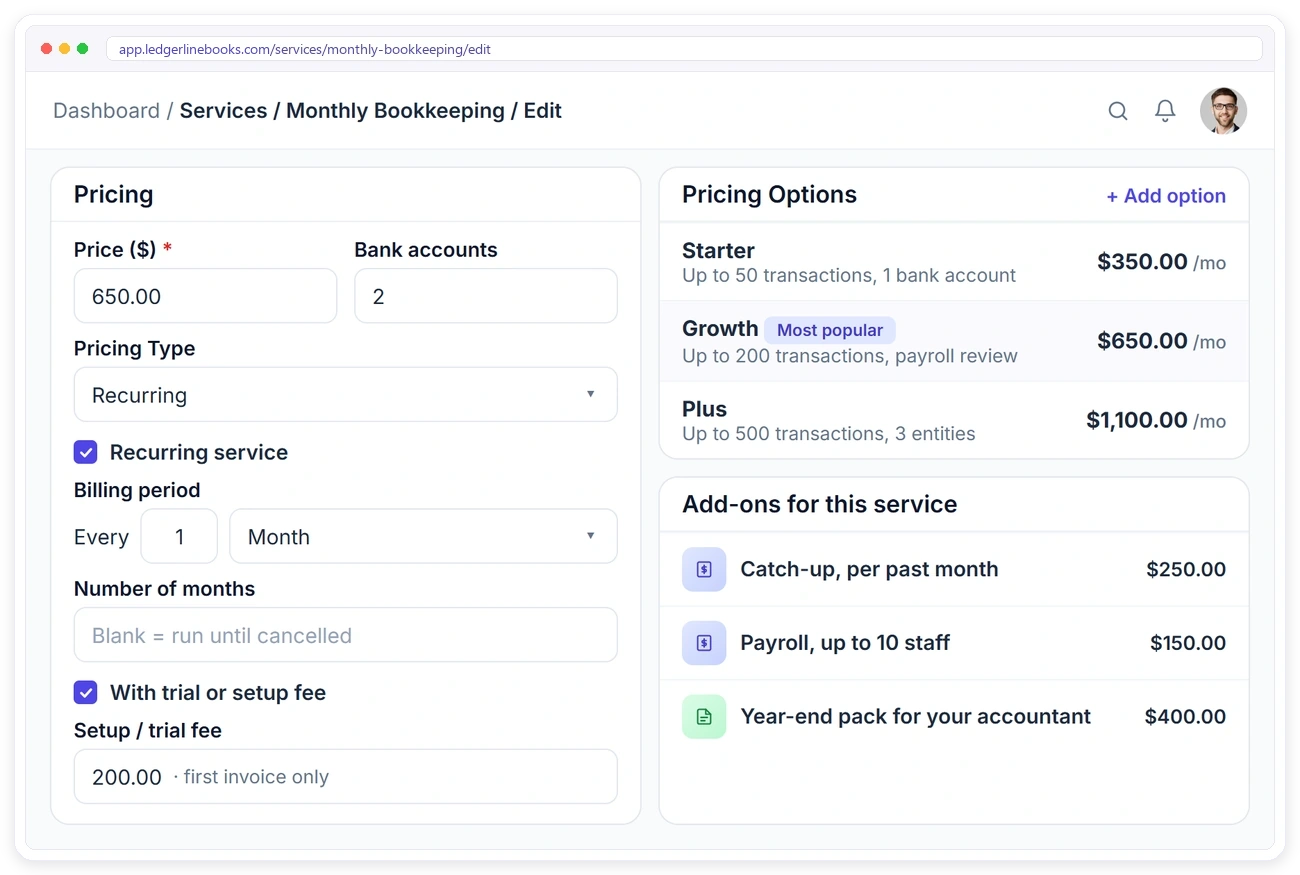The width and height of the screenshot is (1300, 875).
Task: Open the user profile avatar
Action: tap(1223, 111)
